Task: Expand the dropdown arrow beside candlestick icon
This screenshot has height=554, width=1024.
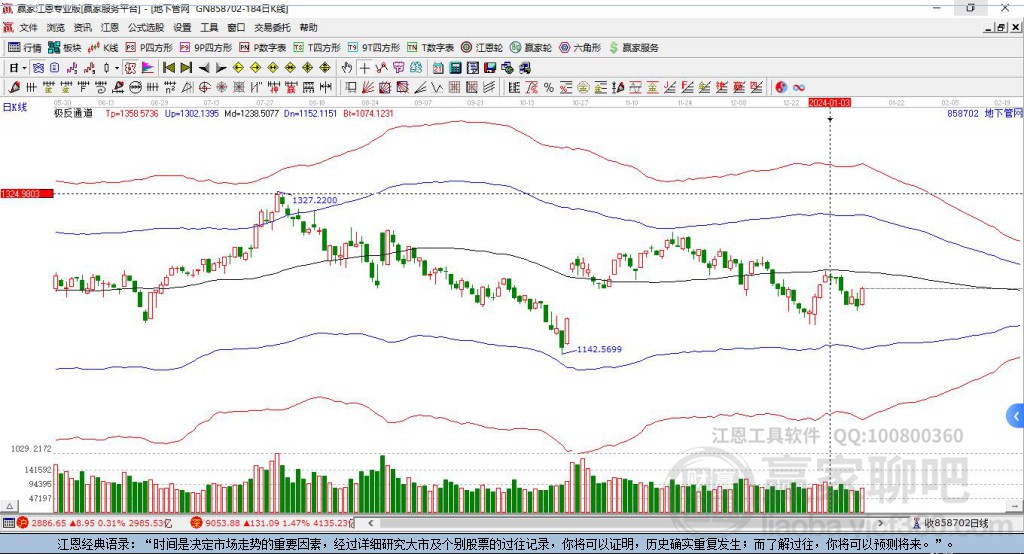Action: (x=117, y=68)
